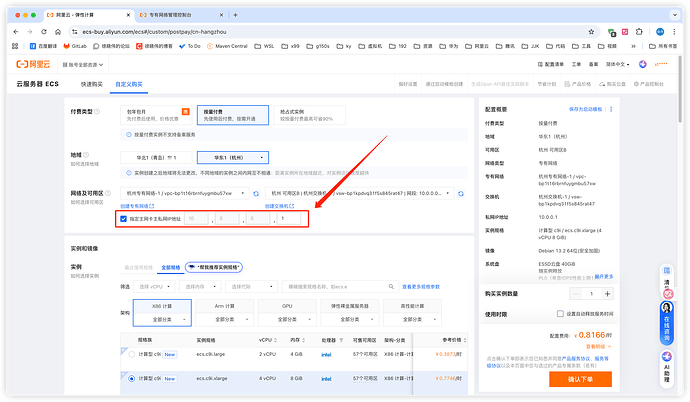Switch to the 快速购买 tab
Image resolution: width=690 pixels, height=402 pixels.
[92, 84]
